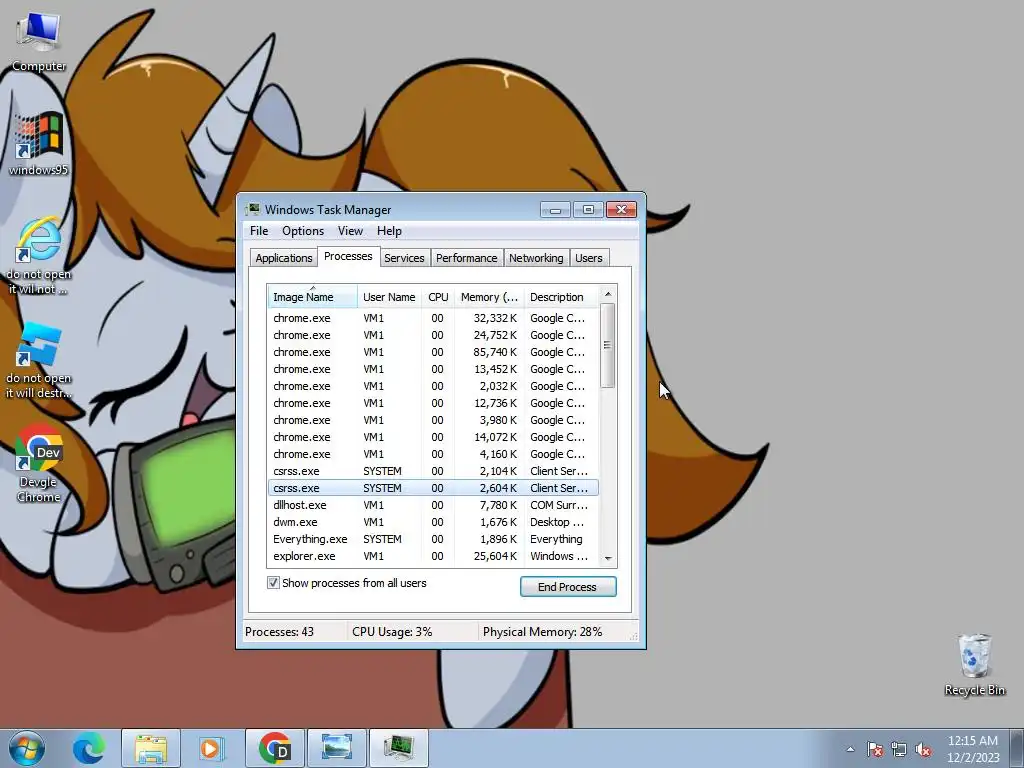The width and height of the screenshot is (1024, 768).
Task: Switch to the Performance tab
Action: click(x=466, y=258)
